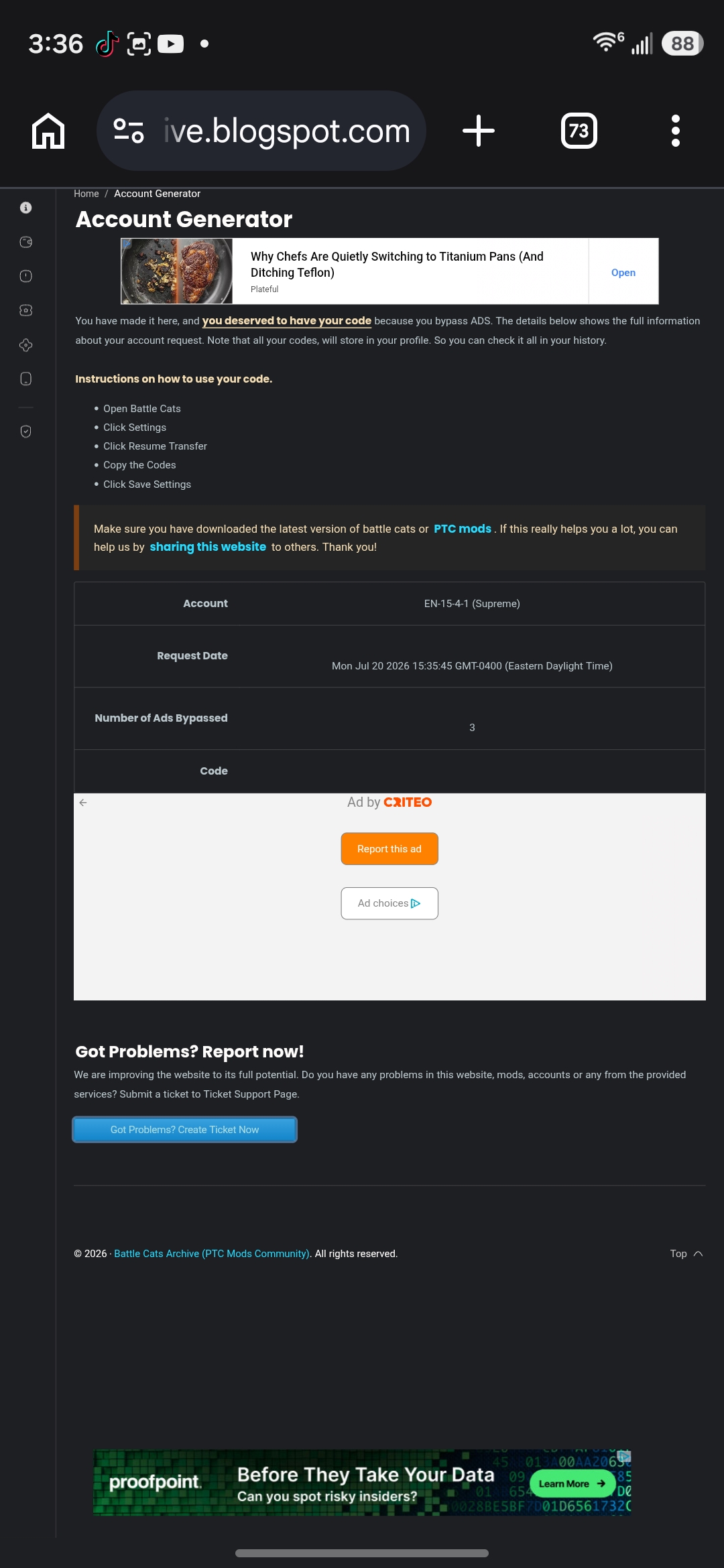The height and width of the screenshot is (1568, 724).
Task: Open the phone device sidebar icon
Action: [26, 379]
